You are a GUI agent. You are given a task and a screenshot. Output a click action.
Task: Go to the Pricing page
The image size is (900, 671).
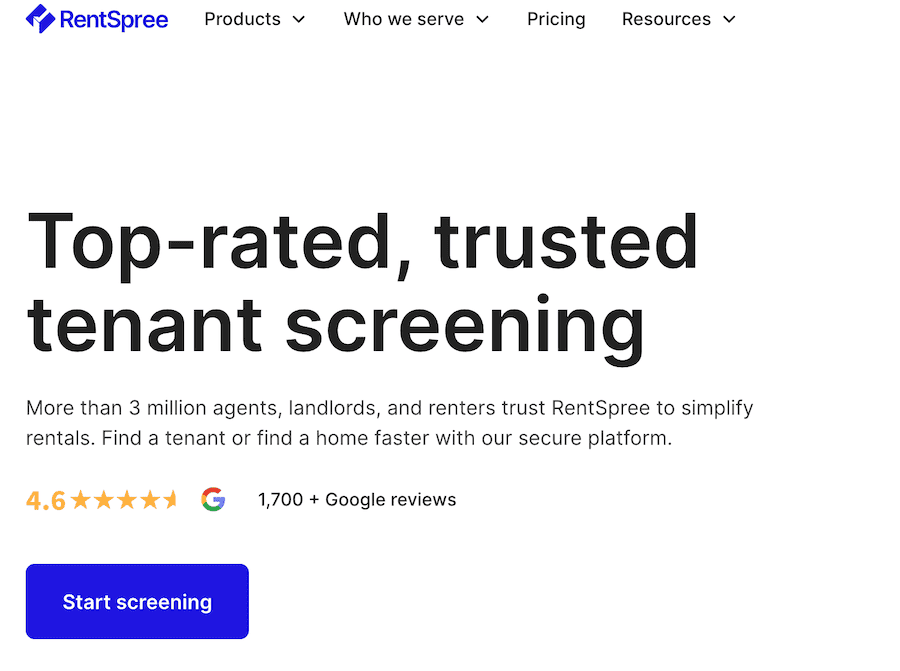point(556,19)
